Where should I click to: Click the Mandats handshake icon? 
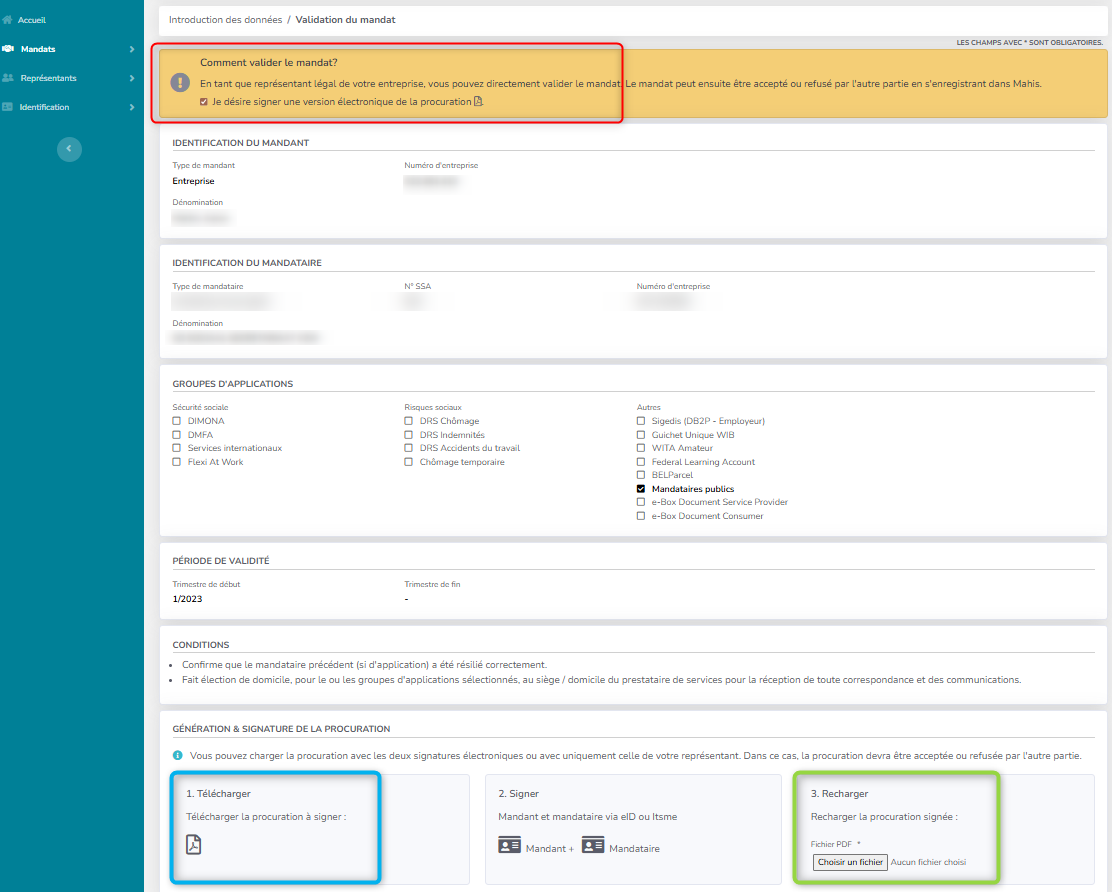(8, 49)
